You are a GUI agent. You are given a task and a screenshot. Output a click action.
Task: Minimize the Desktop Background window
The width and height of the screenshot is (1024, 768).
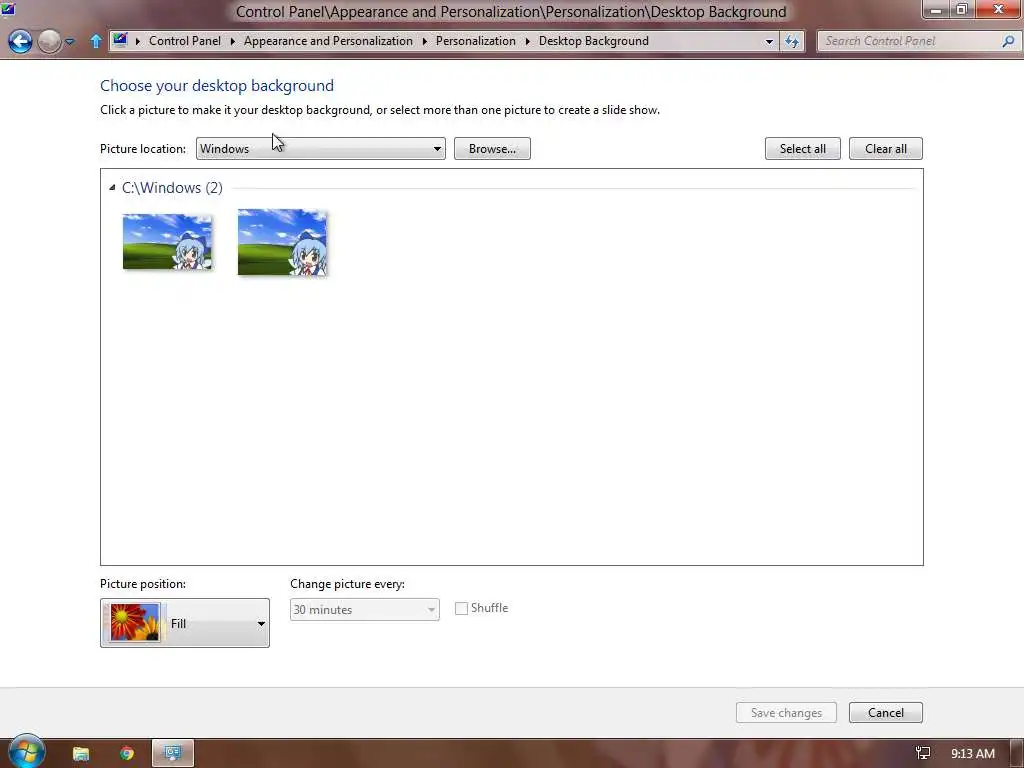[935, 9]
